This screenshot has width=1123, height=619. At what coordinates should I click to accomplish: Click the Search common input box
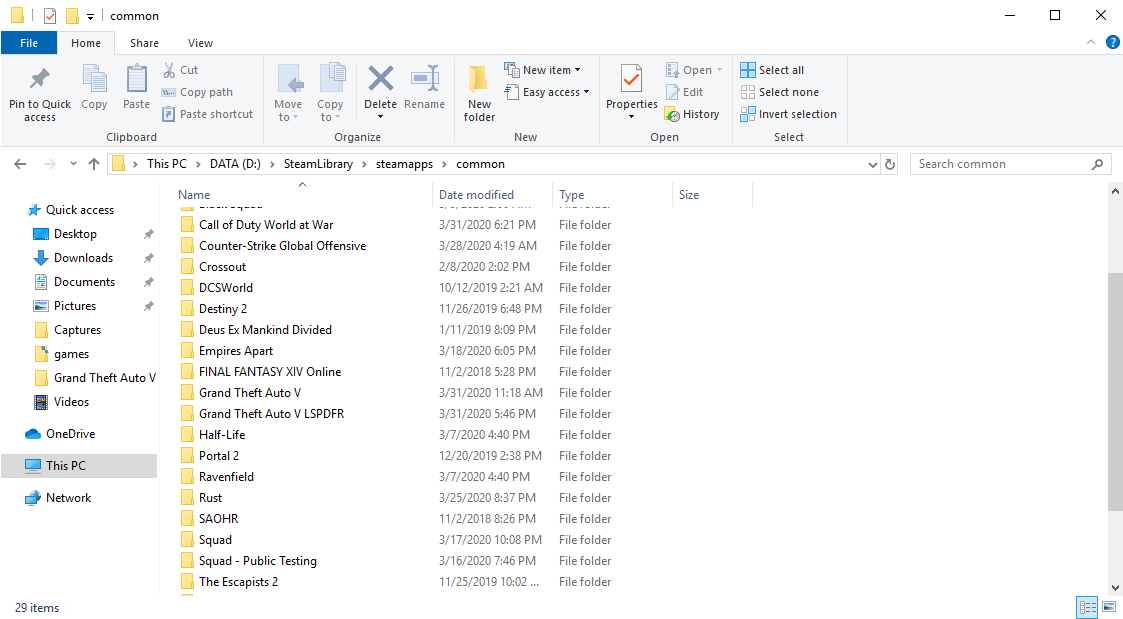(x=1000, y=164)
